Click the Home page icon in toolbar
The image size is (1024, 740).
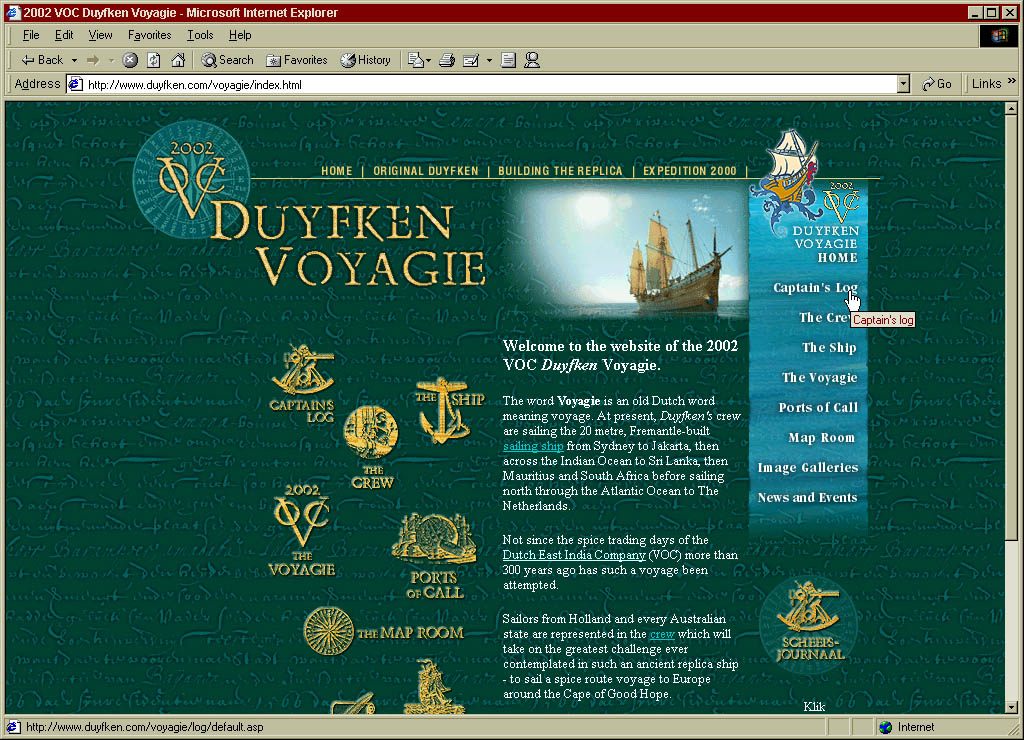tap(178, 60)
